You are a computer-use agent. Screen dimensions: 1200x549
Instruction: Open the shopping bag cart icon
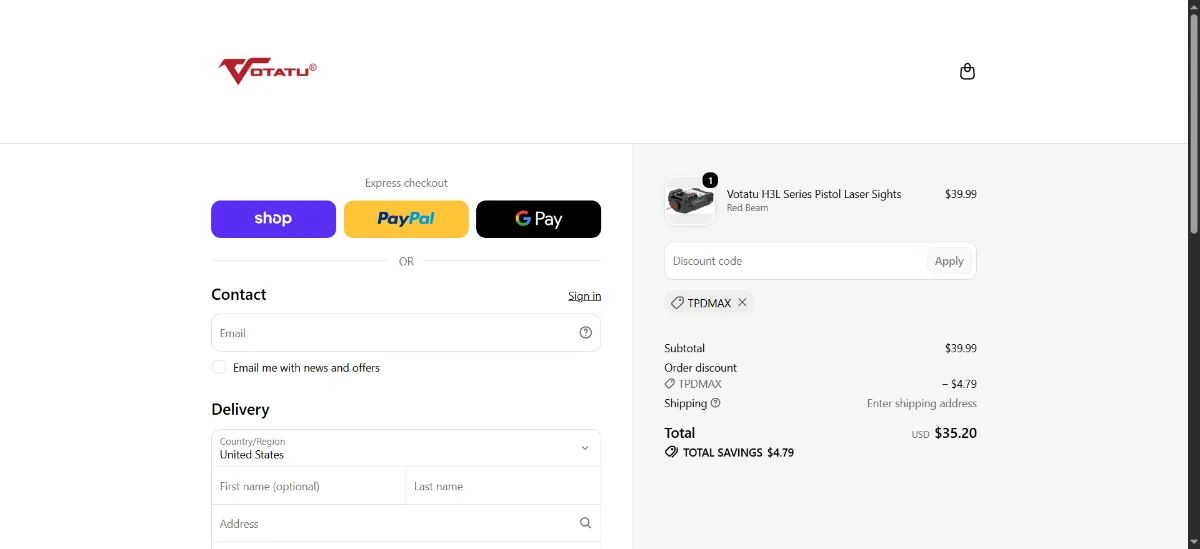point(967,72)
